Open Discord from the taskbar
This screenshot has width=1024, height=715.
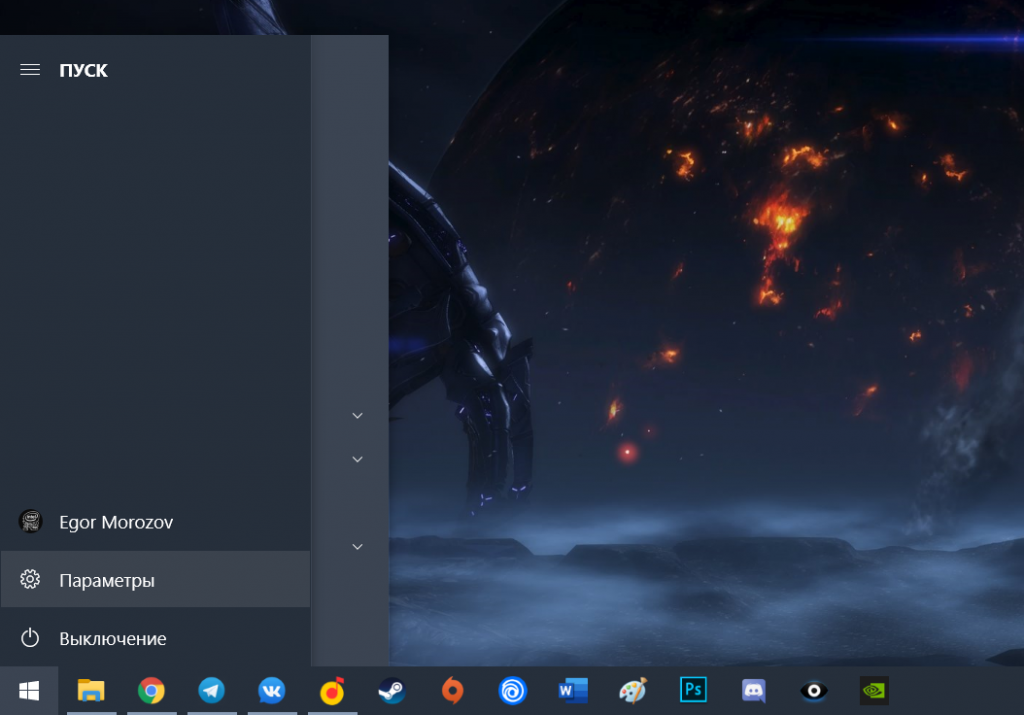(753, 690)
